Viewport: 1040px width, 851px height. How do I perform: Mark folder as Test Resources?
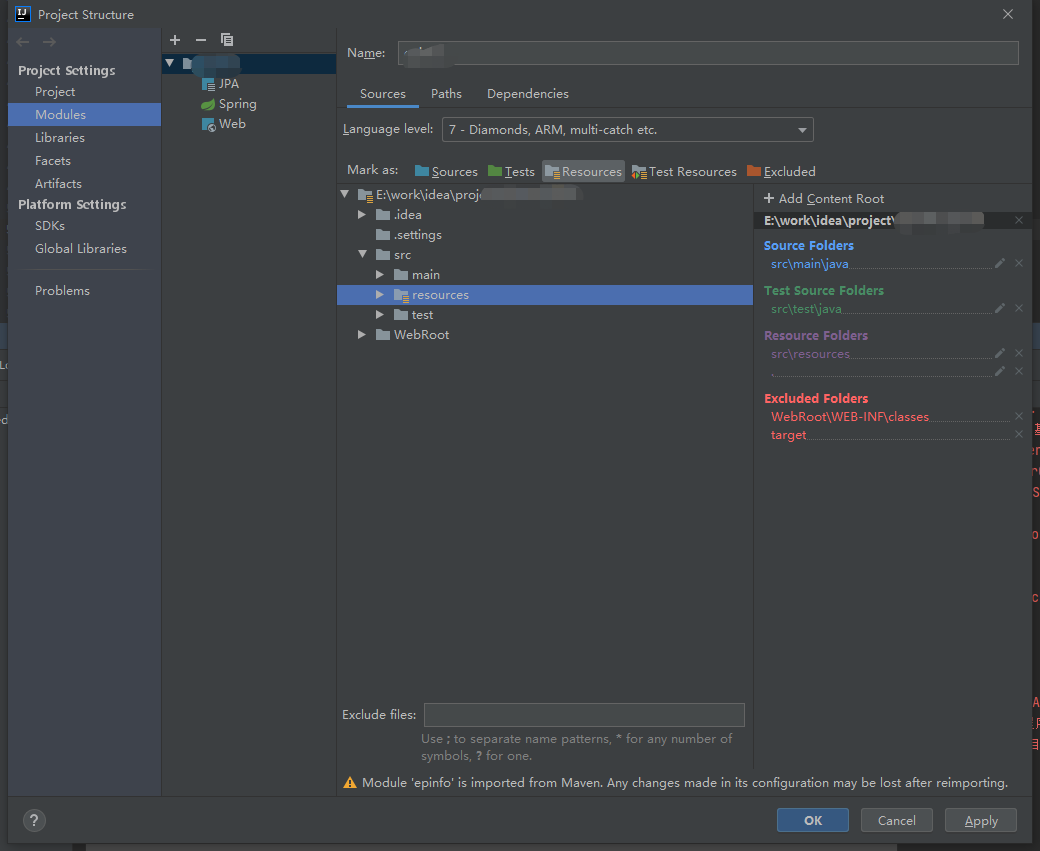click(684, 172)
